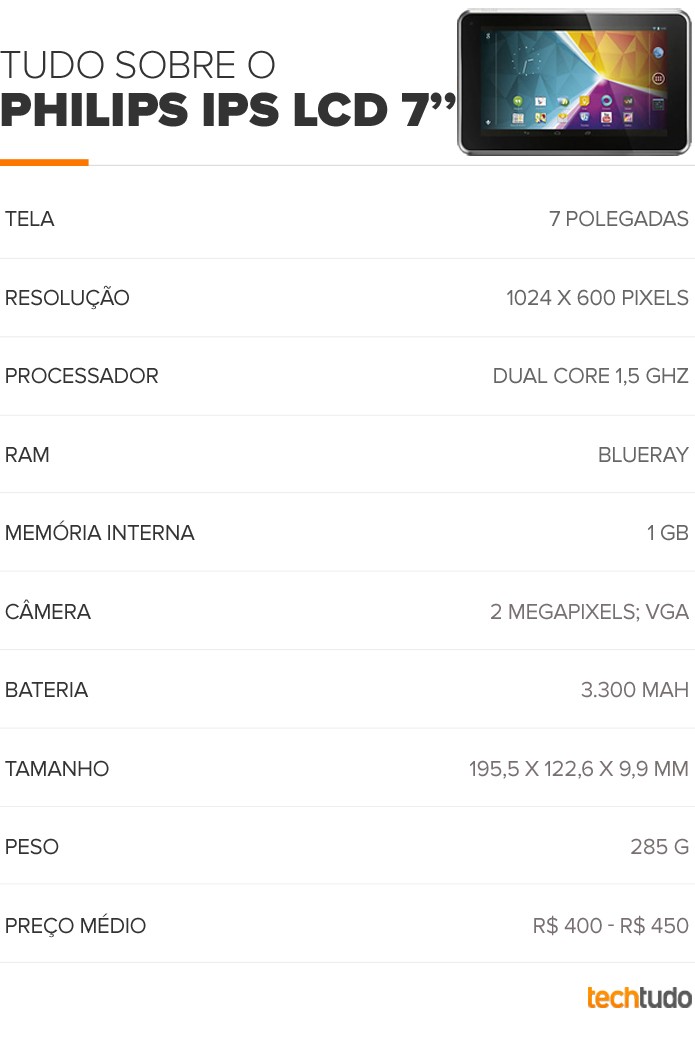Select the BATERIA row label
The image size is (695, 1038).
pos(46,690)
